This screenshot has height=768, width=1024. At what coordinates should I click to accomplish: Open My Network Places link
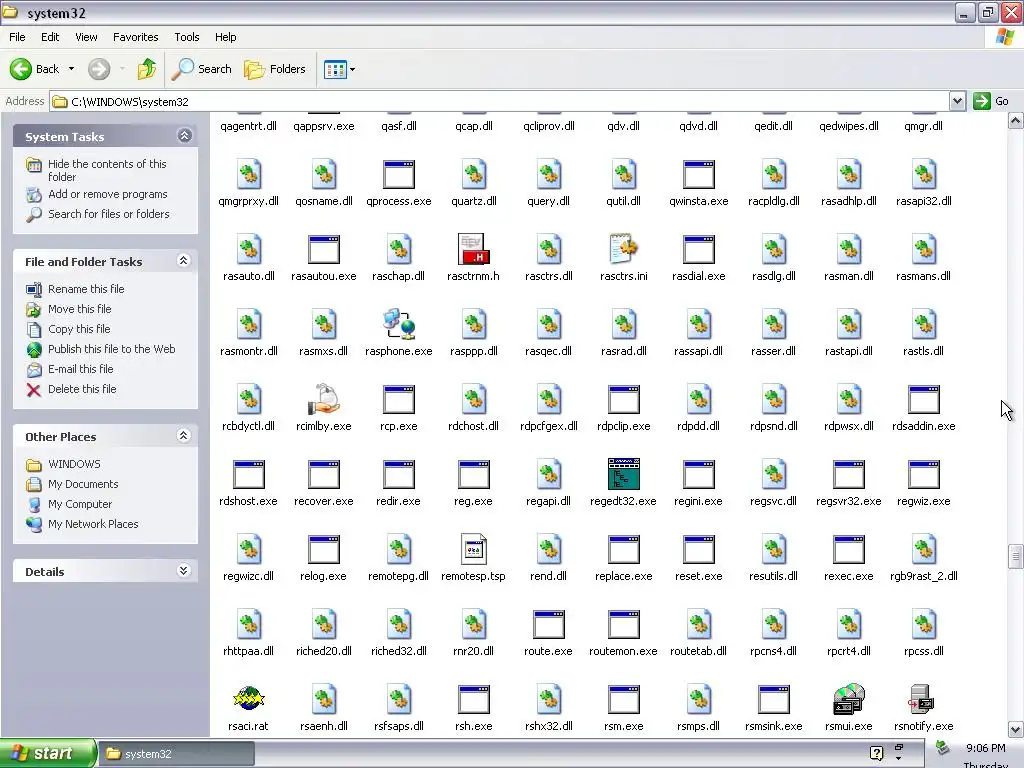pyautogui.click(x=93, y=524)
